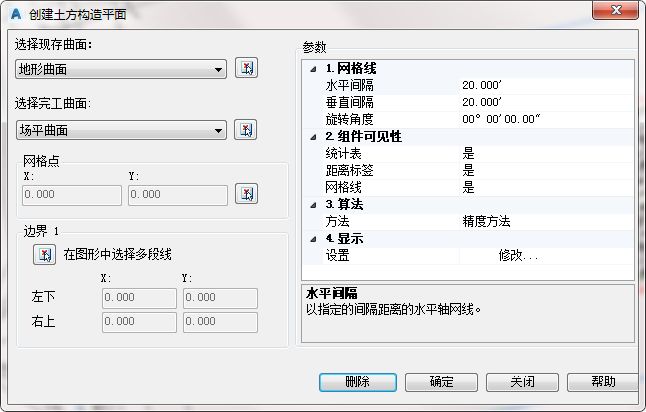Click the 网格点 Y input field
The height and width of the screenshot is (412, 646).
coord(178,194)
